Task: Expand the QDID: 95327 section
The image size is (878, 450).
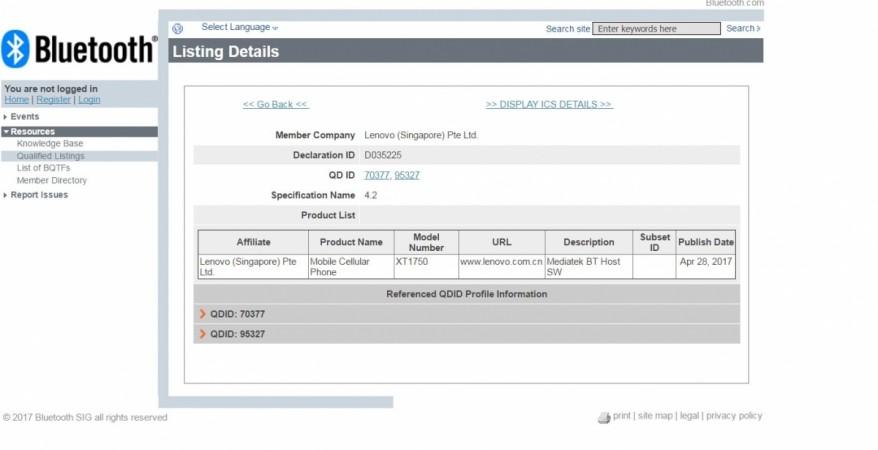Action: pyautogui.click(x=237, y=334)
